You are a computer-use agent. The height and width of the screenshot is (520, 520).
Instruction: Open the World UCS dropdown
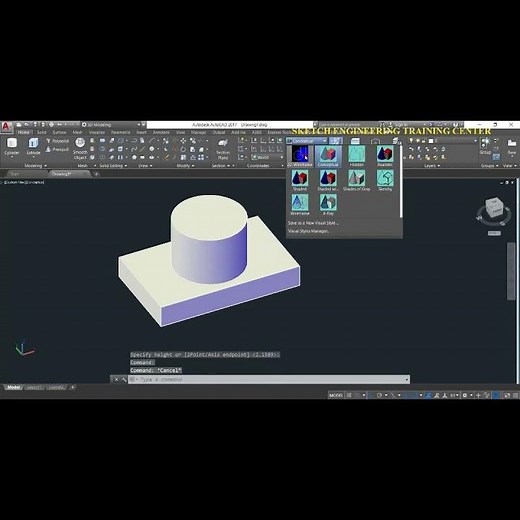click(267, 157)
